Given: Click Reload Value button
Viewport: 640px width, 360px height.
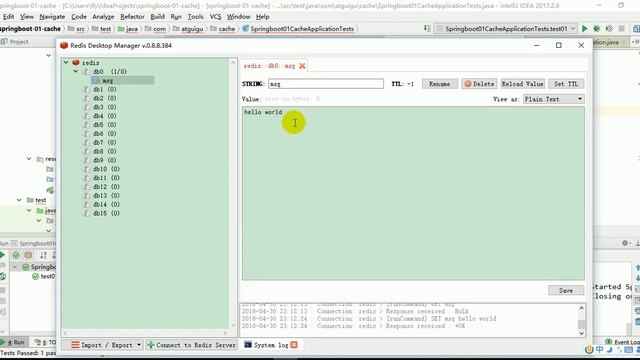Looking at the screenshot, I should 522,84.
